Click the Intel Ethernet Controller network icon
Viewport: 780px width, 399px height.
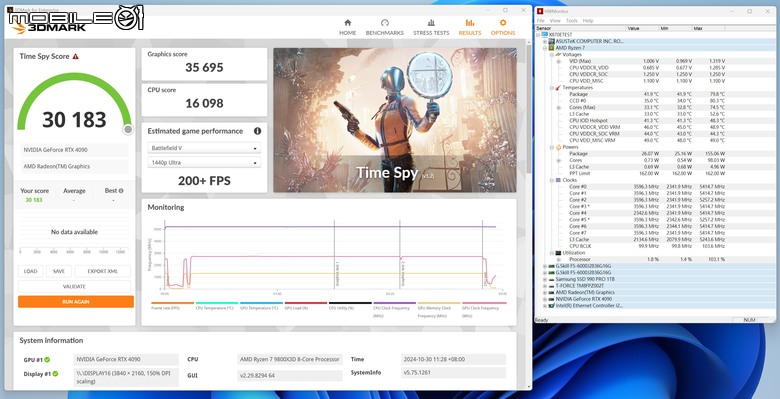tap(551, 305)
